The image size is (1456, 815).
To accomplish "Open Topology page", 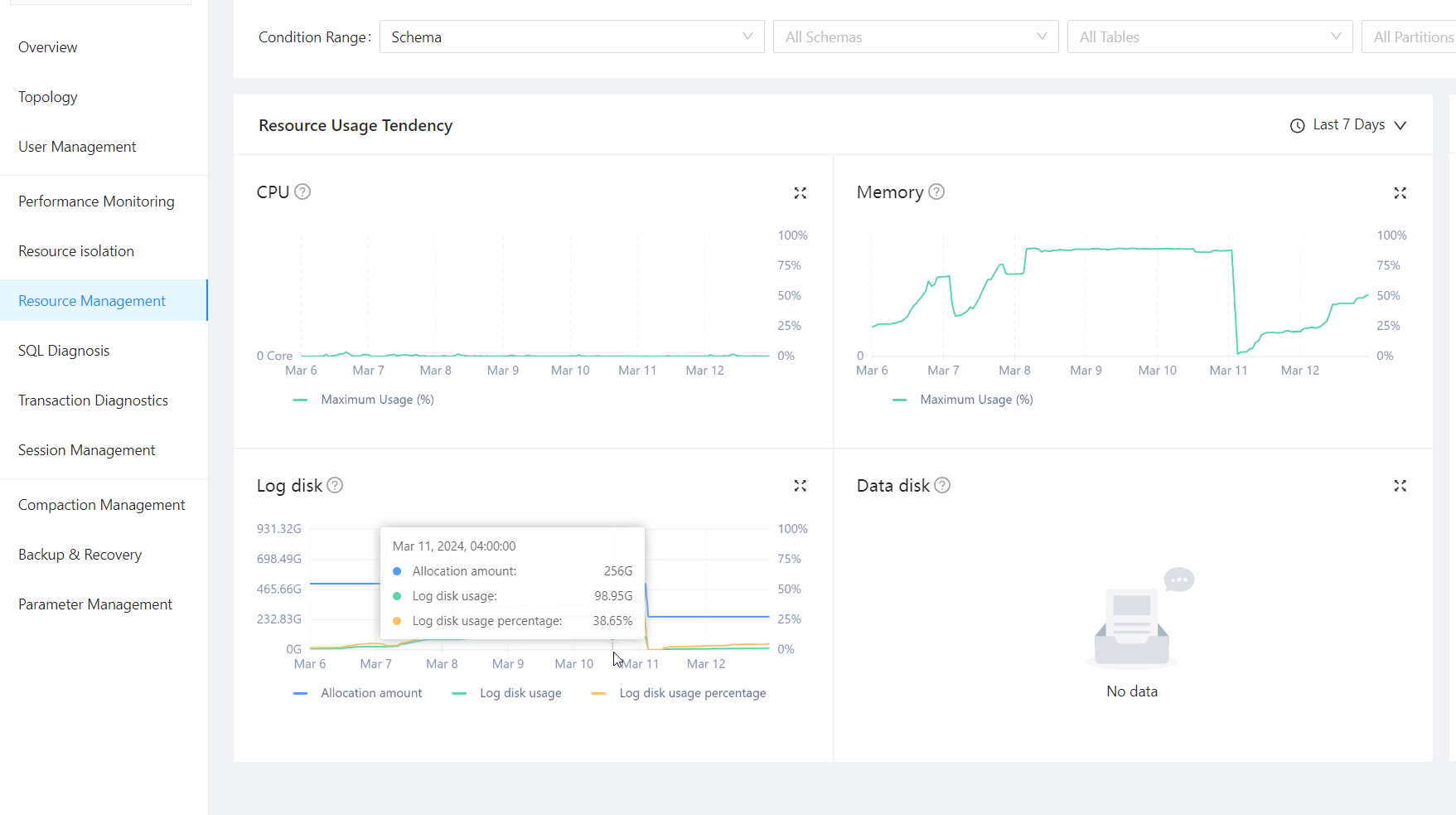I will pos(104,97).
